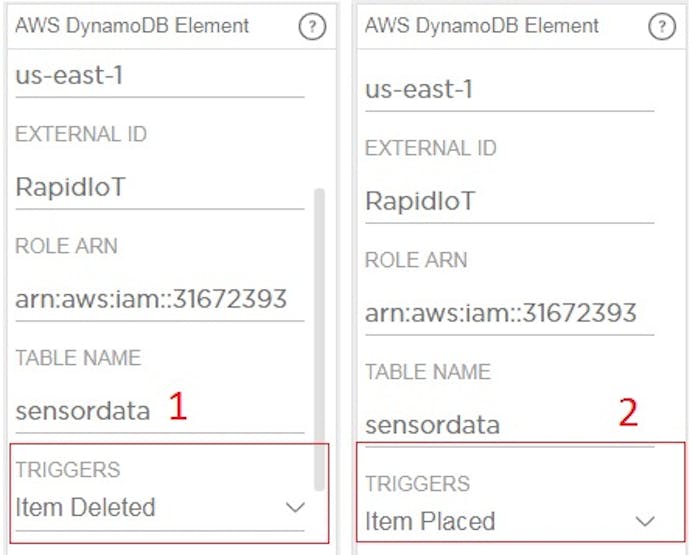Open help icon in left DynamoDB panel

(312, 27)
